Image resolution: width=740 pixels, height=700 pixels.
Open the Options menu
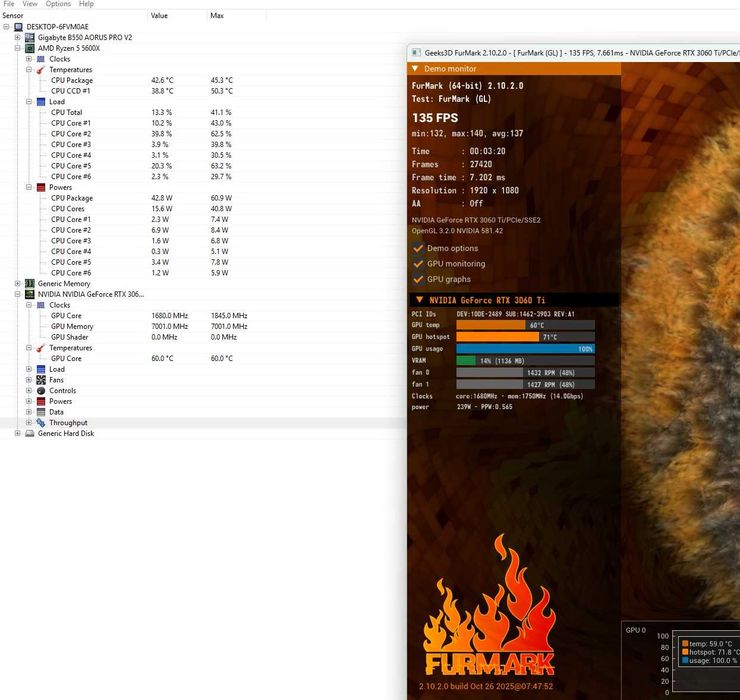point(58,4)
